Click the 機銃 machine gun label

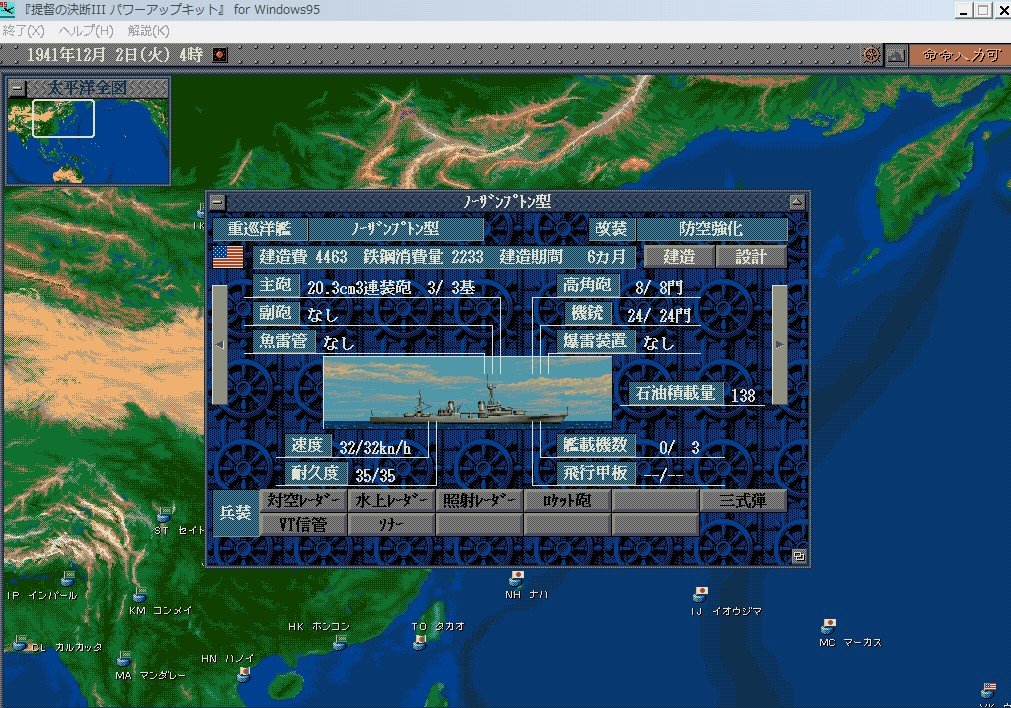(x=587, y=313)
